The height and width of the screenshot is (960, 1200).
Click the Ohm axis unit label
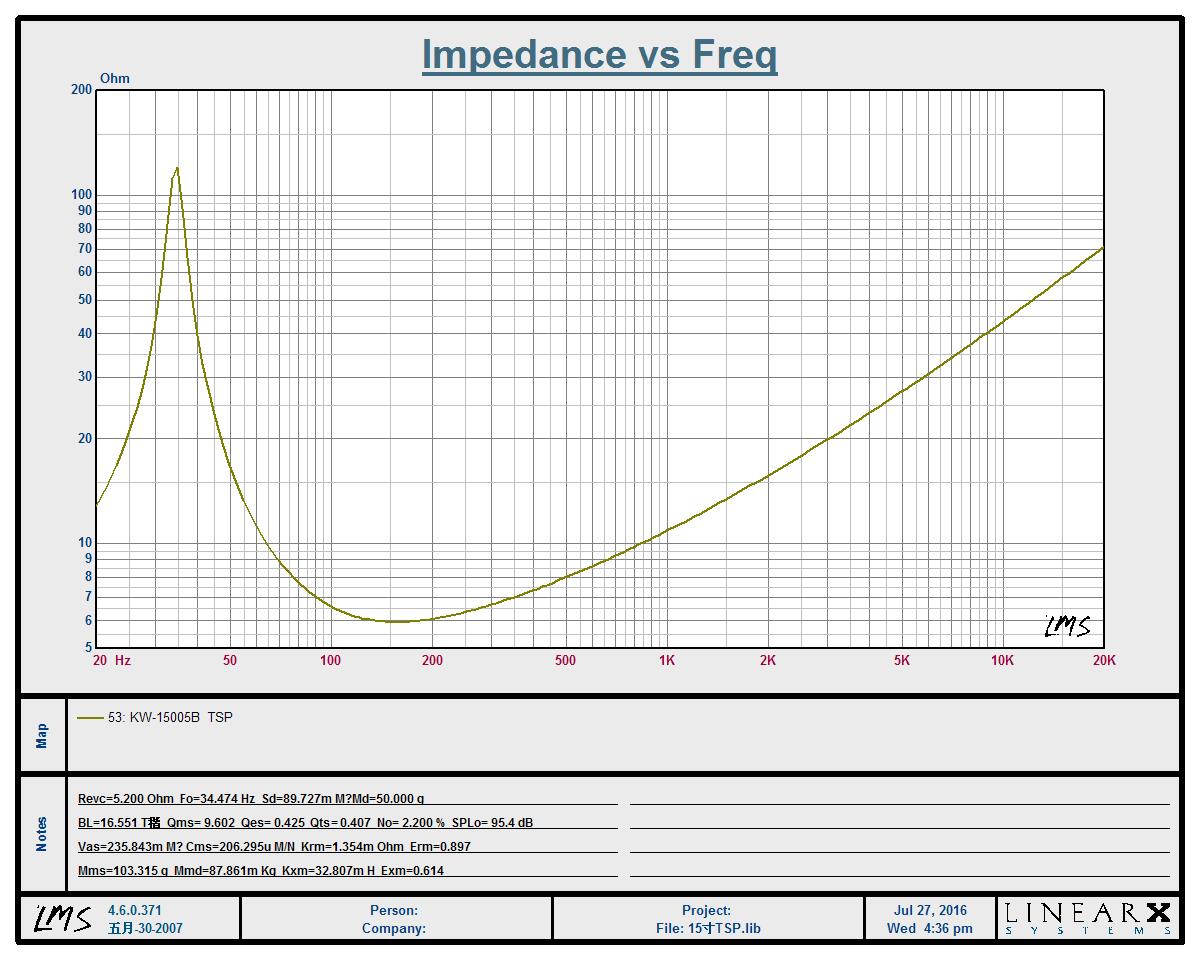click(x=114, y=78)
